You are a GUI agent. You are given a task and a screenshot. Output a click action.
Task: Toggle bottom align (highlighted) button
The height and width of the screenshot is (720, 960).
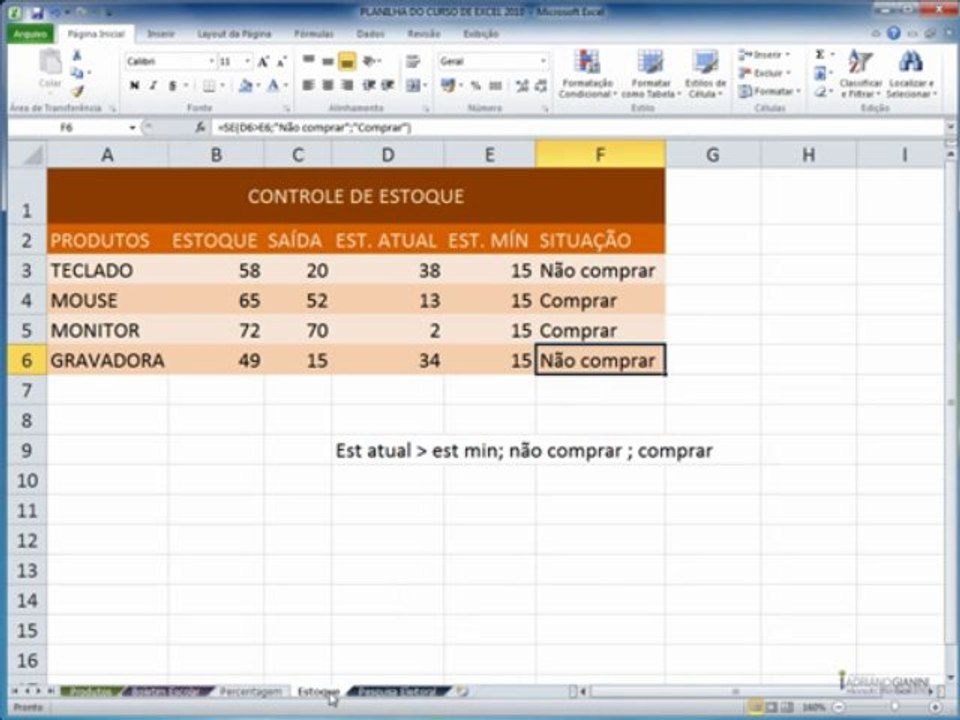coord(347,61)
